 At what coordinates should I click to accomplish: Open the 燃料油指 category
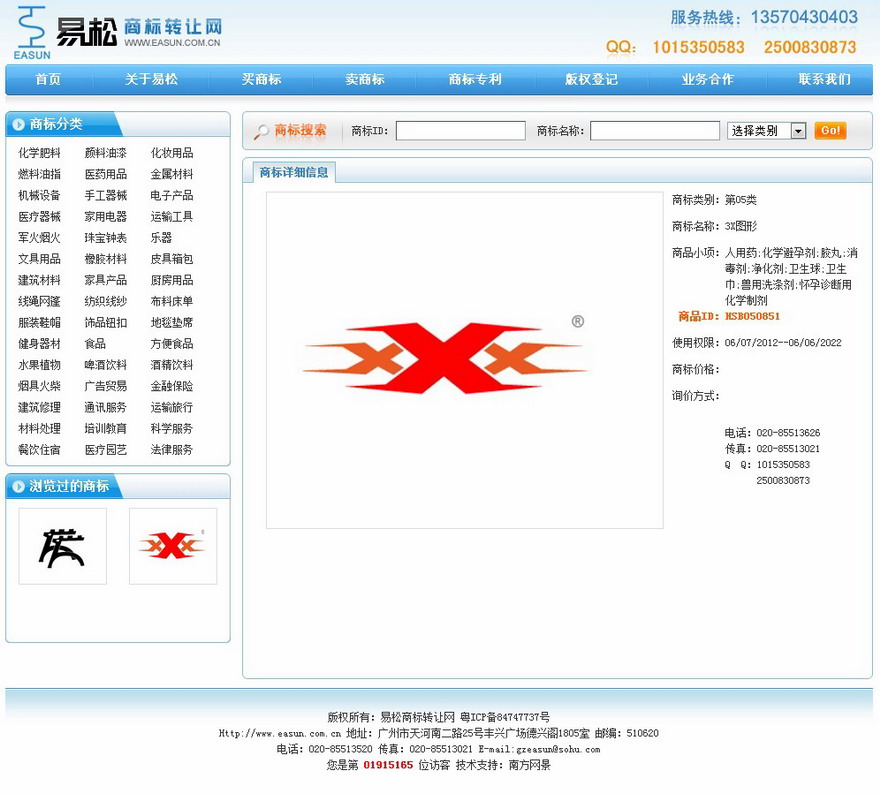[39, 174]
